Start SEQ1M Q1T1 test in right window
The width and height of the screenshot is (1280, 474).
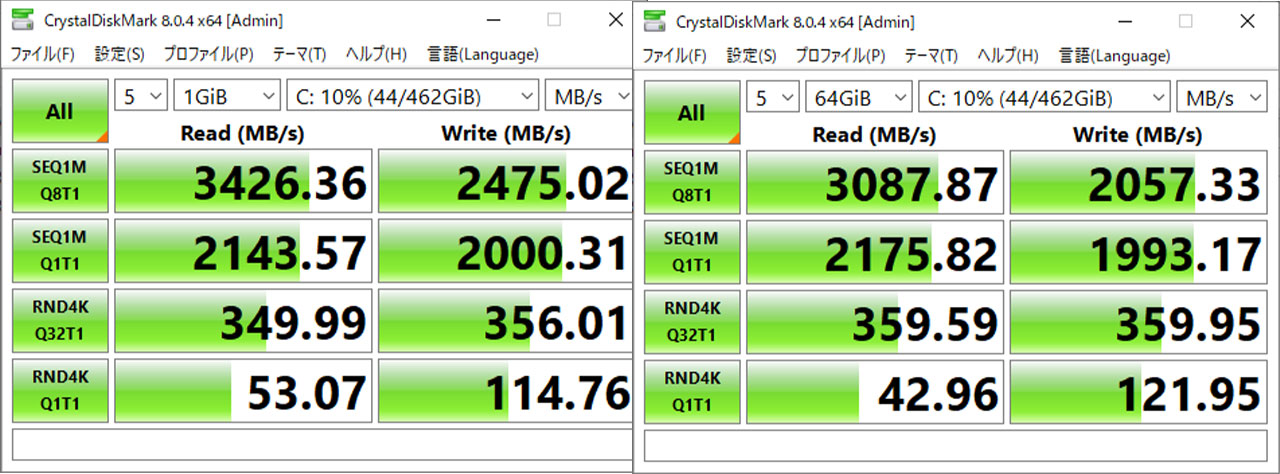pos(692,252)
